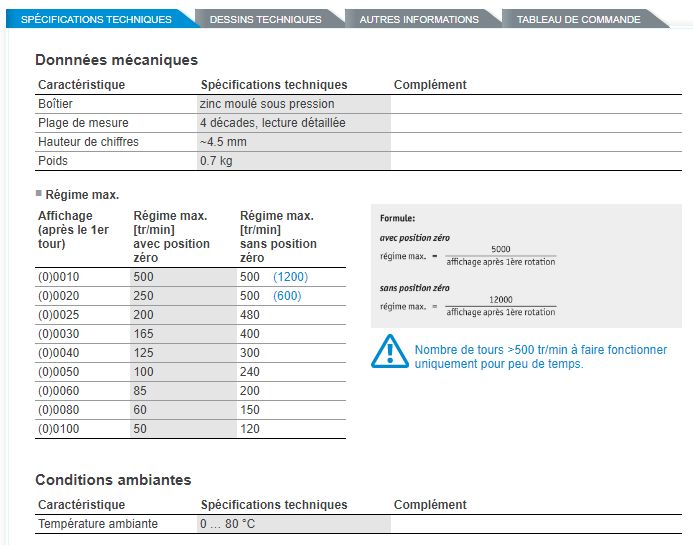Go to the Tableau de Commande tab
The image size is (693, 545).
coord(578,19)
